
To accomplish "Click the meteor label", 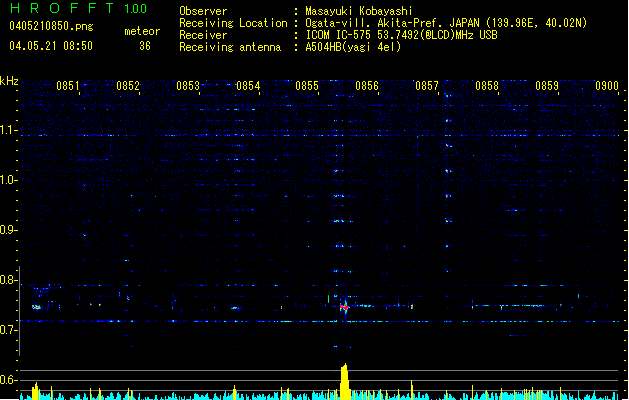I will [x=142, y=31].
